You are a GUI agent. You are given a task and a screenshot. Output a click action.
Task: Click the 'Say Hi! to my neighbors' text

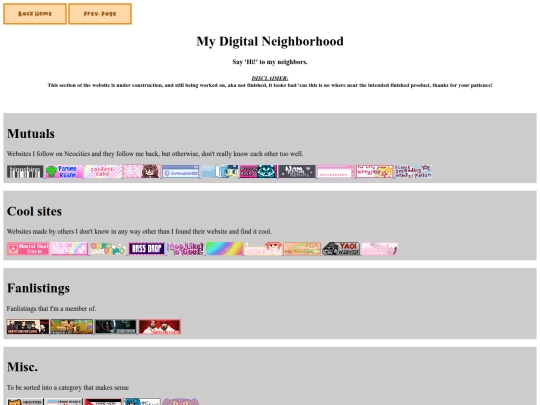[270, 62]
